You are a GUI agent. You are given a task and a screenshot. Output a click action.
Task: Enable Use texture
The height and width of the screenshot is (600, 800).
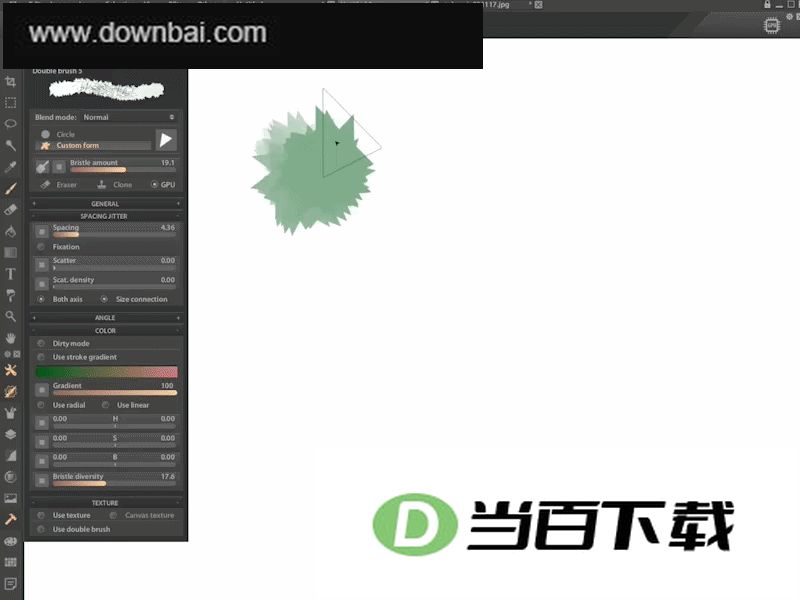64,516
